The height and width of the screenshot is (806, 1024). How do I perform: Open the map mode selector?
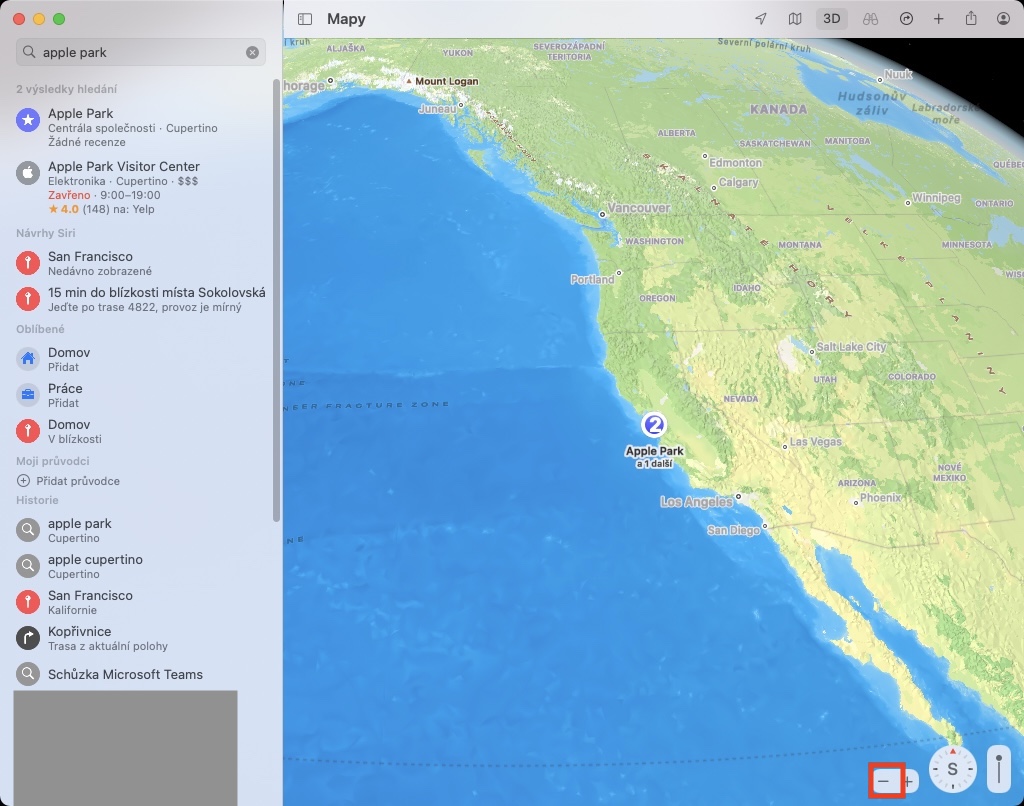[795, 19]
